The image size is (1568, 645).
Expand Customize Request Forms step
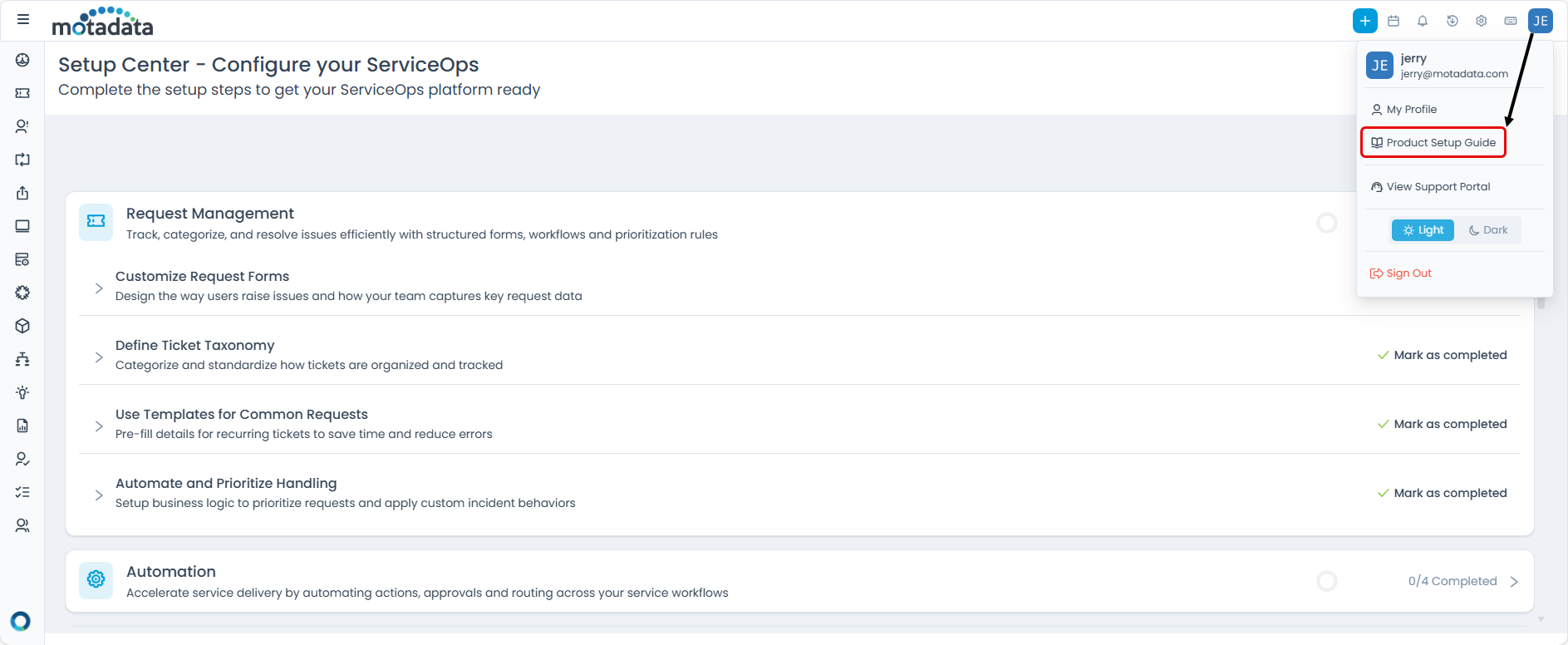[99, 288]
